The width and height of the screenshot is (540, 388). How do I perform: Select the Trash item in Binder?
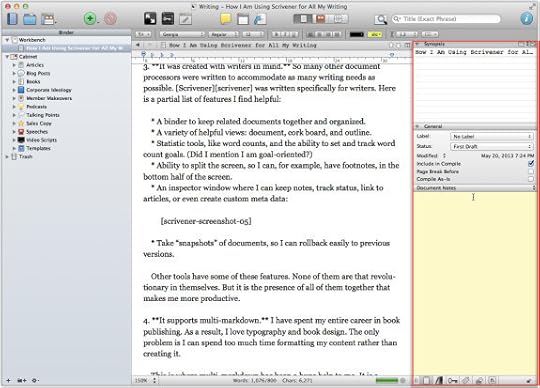pyautogui.click(x=25, y=157)
